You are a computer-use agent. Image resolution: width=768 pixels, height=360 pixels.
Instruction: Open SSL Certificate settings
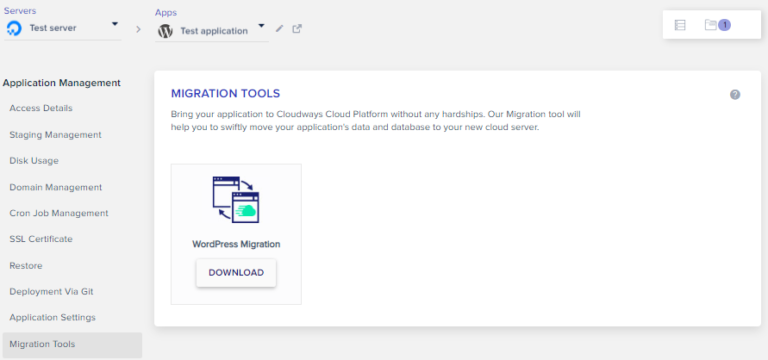(x=41, y=239)
